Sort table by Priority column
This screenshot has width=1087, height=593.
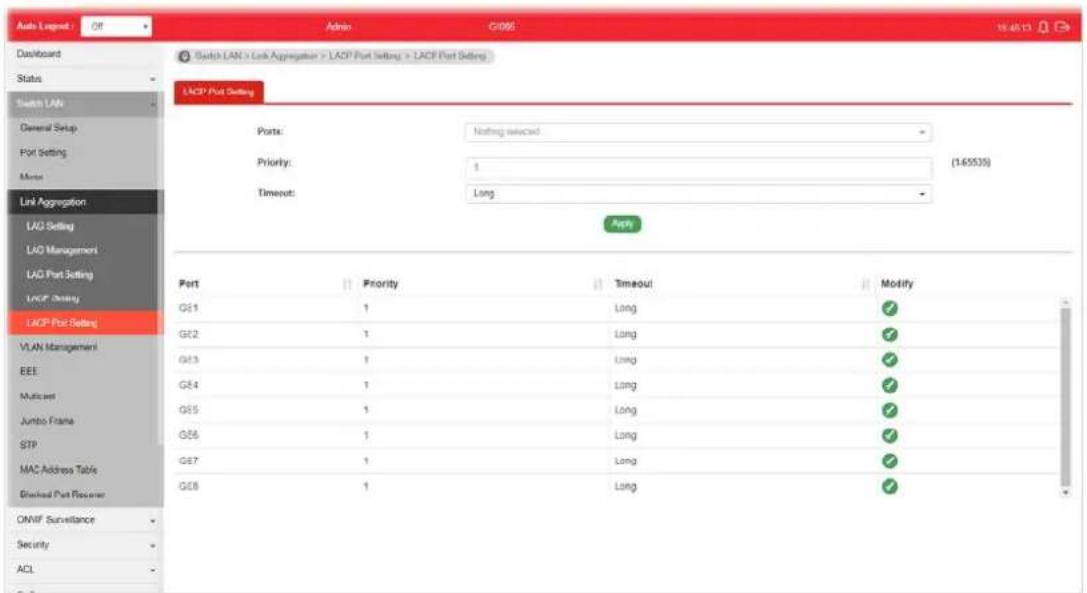(598, 284)
